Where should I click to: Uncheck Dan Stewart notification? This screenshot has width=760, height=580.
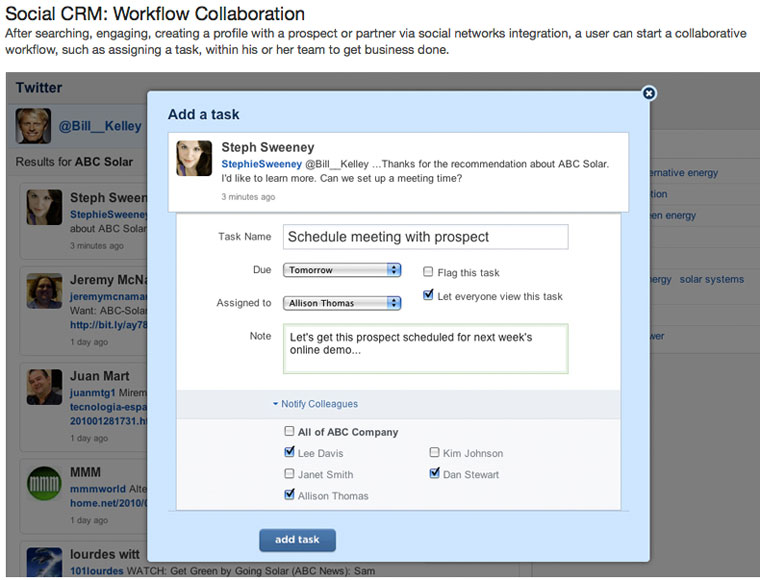point(434,473)
